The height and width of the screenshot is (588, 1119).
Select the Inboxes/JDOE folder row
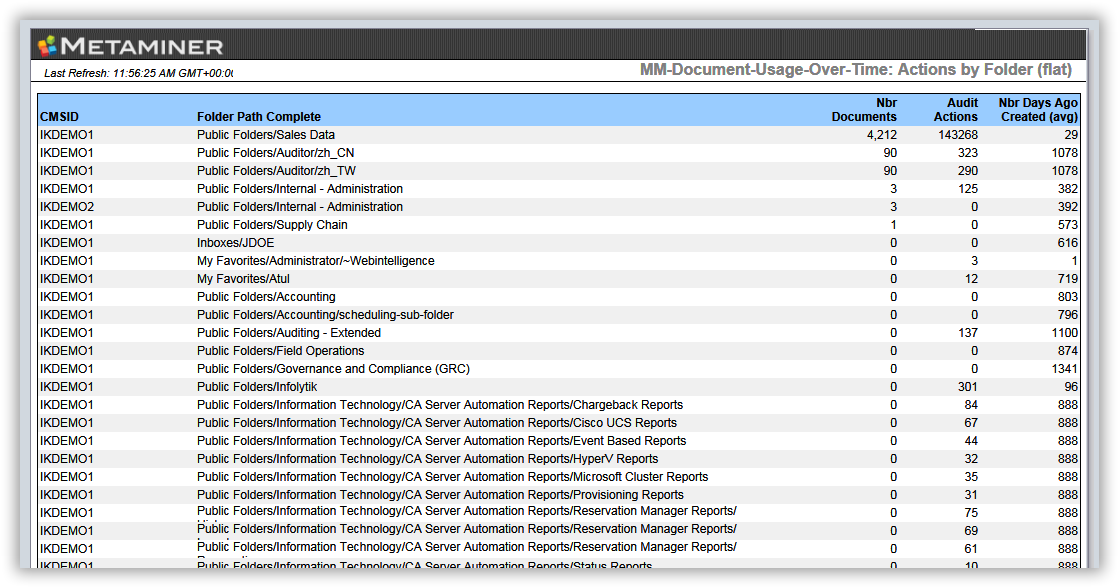pyautogui.click(x=559, y=243)
